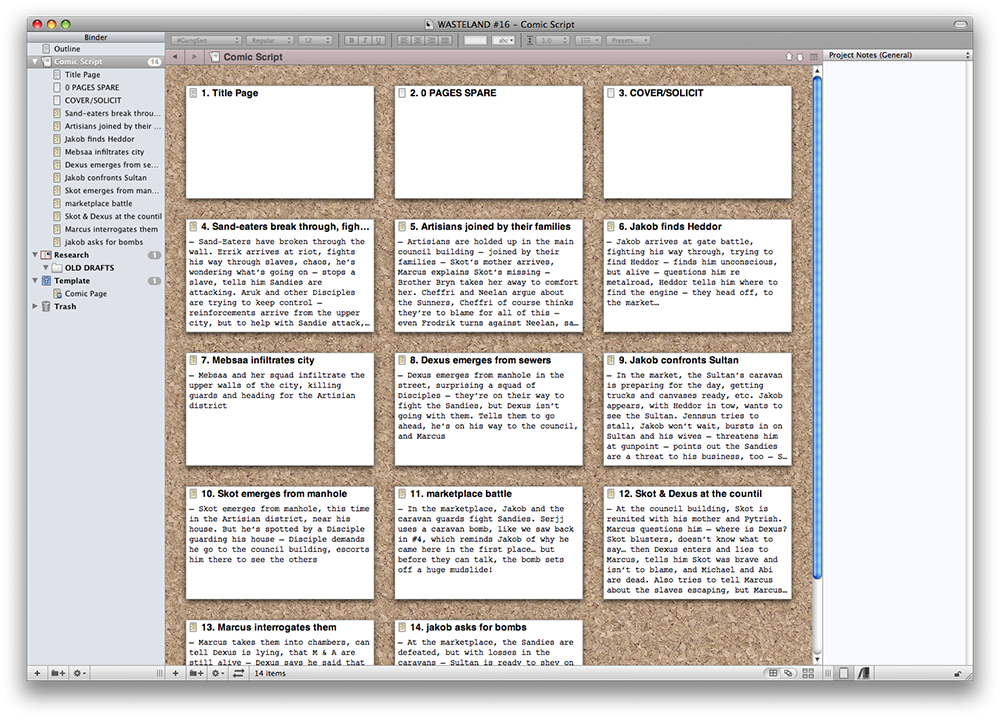Click add folder icon in corkboard footer
The image size is (1000, 718).
tap(196, 674)
